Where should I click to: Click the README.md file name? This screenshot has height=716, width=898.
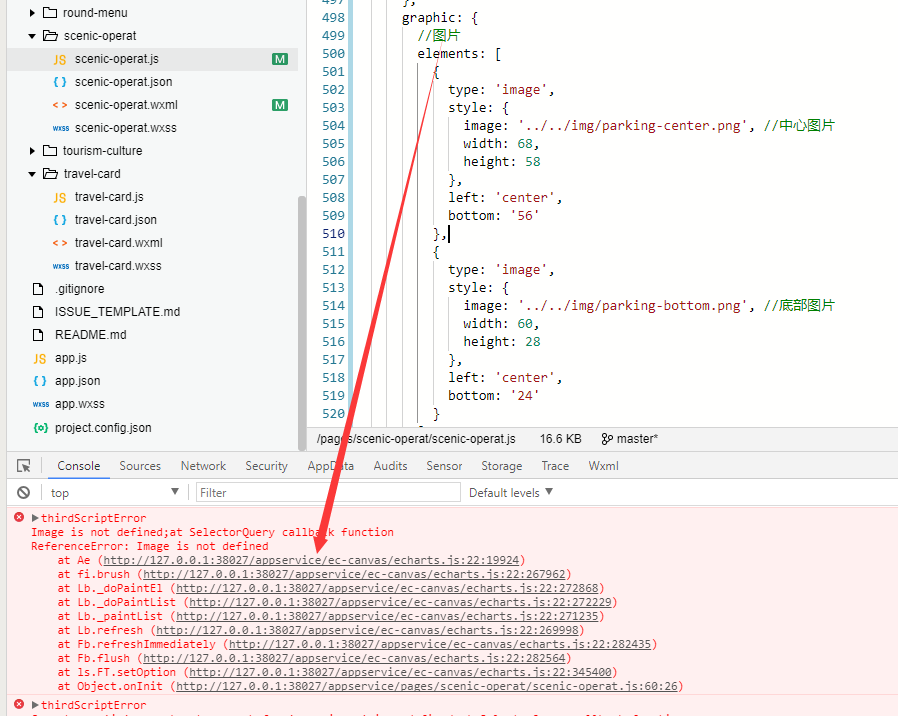[90, 335]
